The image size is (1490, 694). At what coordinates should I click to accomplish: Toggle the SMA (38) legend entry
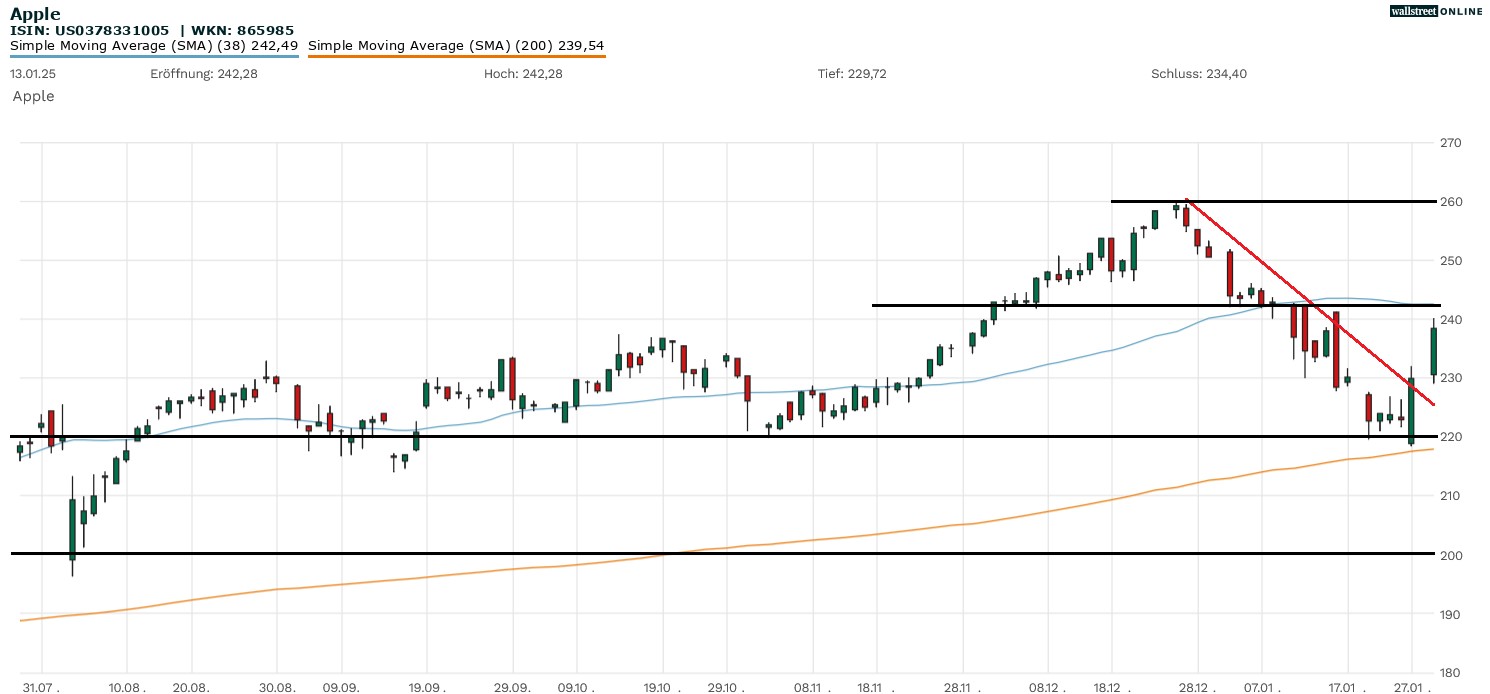click(x=154, y=45)
